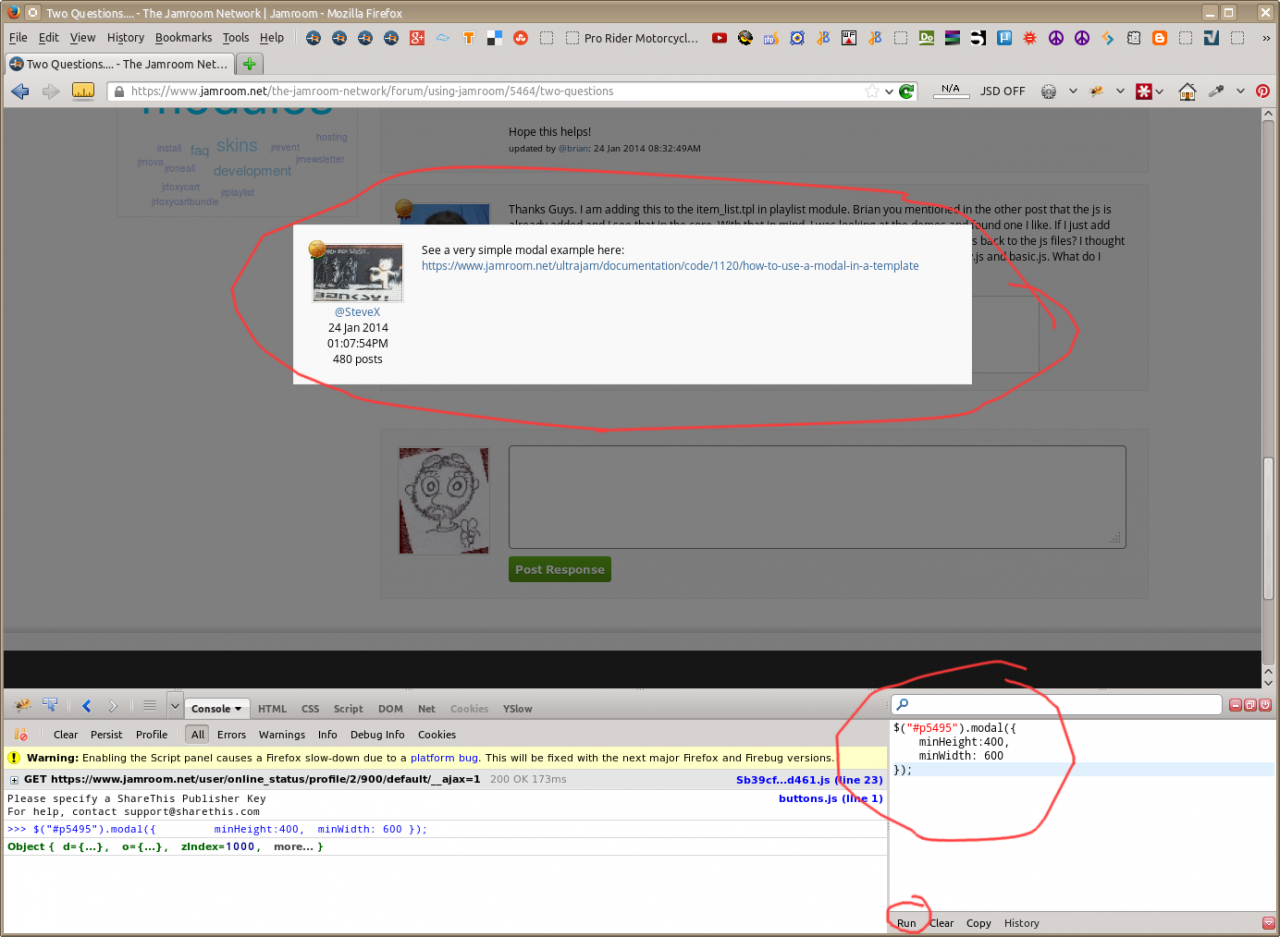Expand the GET online_status request entry
The height and width of the screenshot is (937, 1280).
(14, 780)
